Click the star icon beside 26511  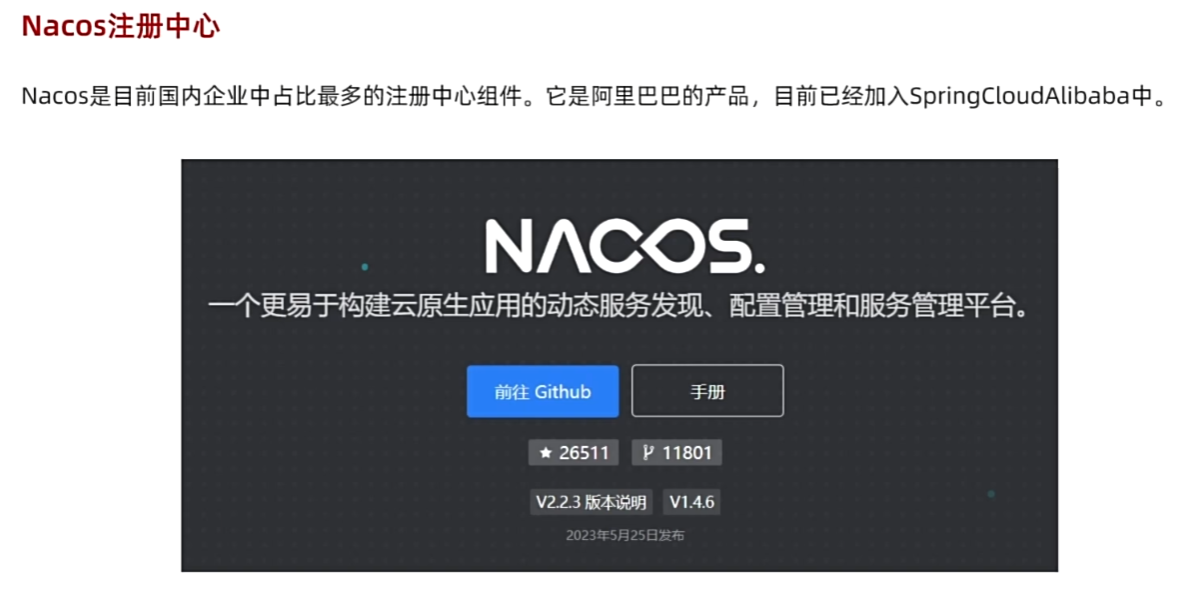545,453
